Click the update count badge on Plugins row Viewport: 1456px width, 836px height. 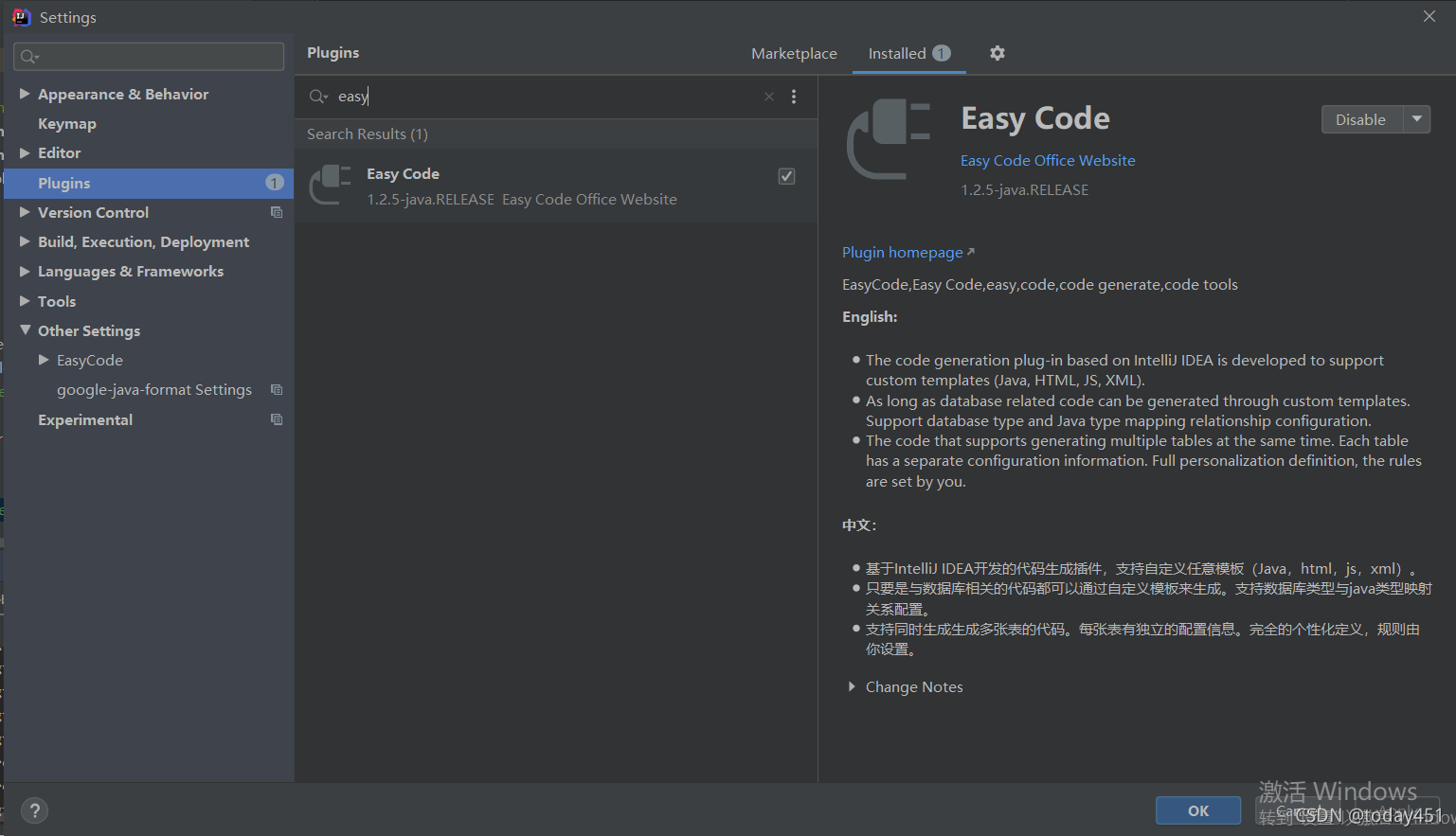pos(275,183)
